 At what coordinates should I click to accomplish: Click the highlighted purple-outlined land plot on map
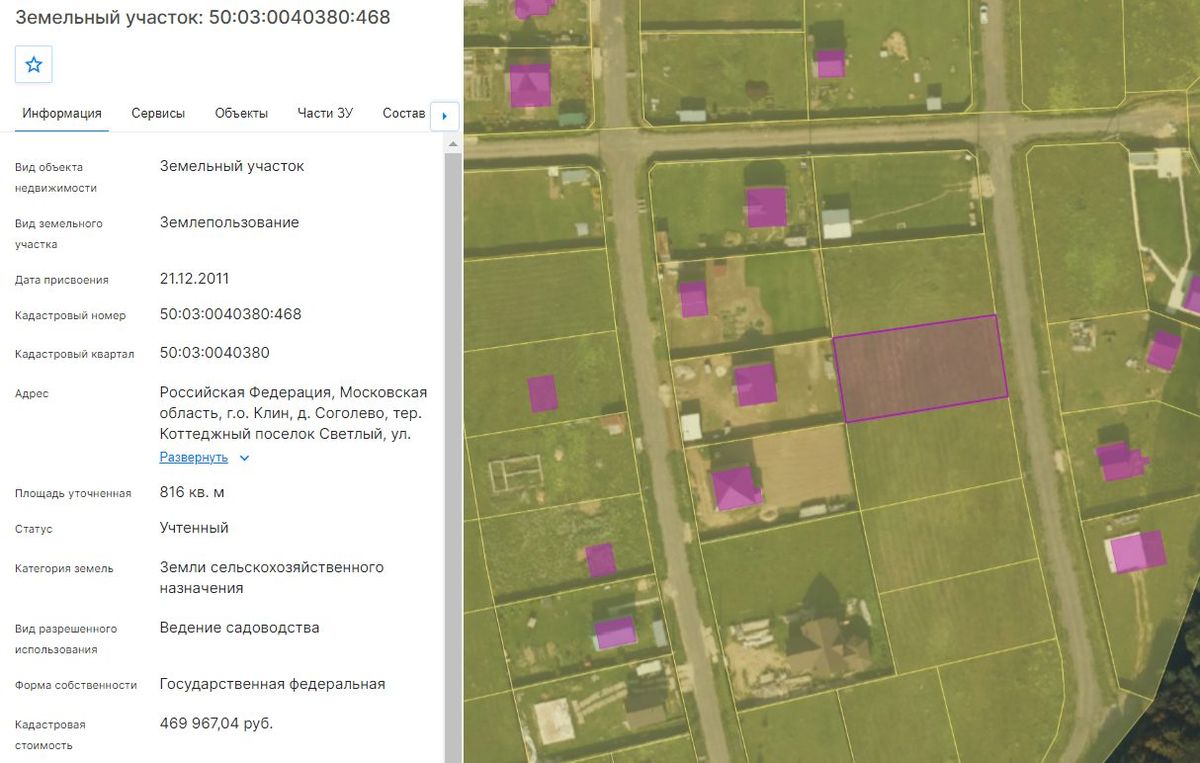click(920, 368)
